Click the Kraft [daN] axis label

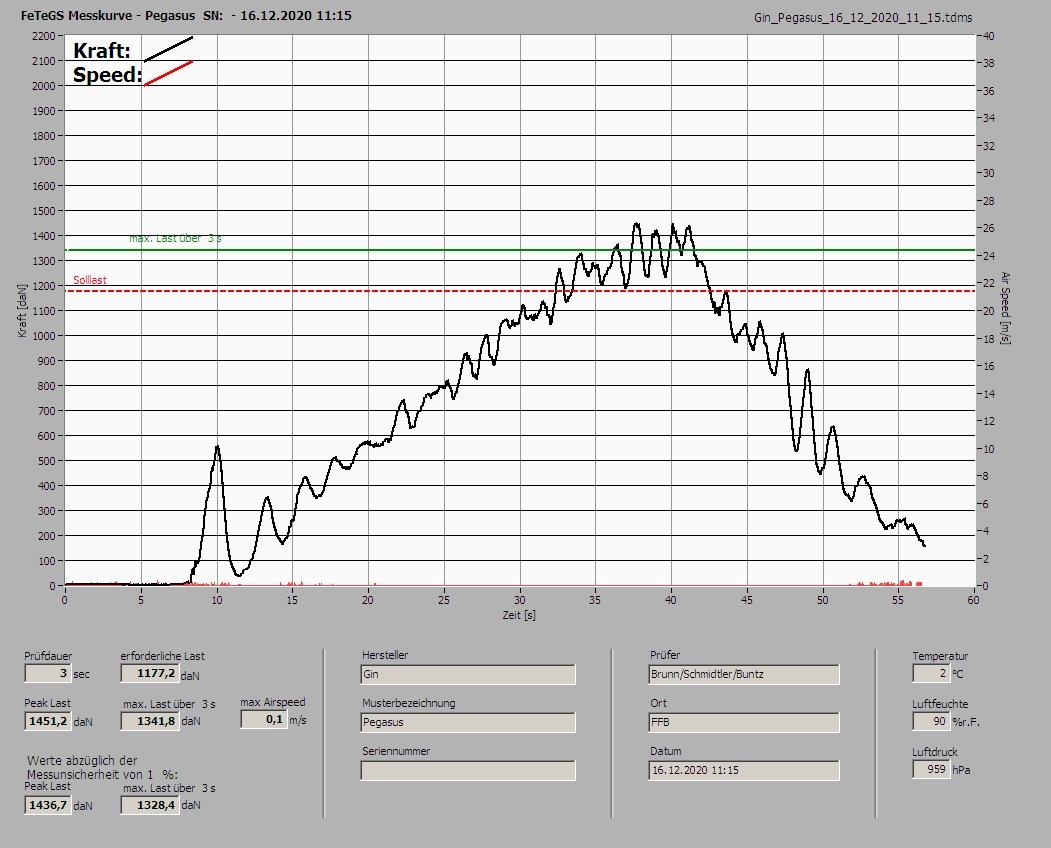[x=23, y=310]
